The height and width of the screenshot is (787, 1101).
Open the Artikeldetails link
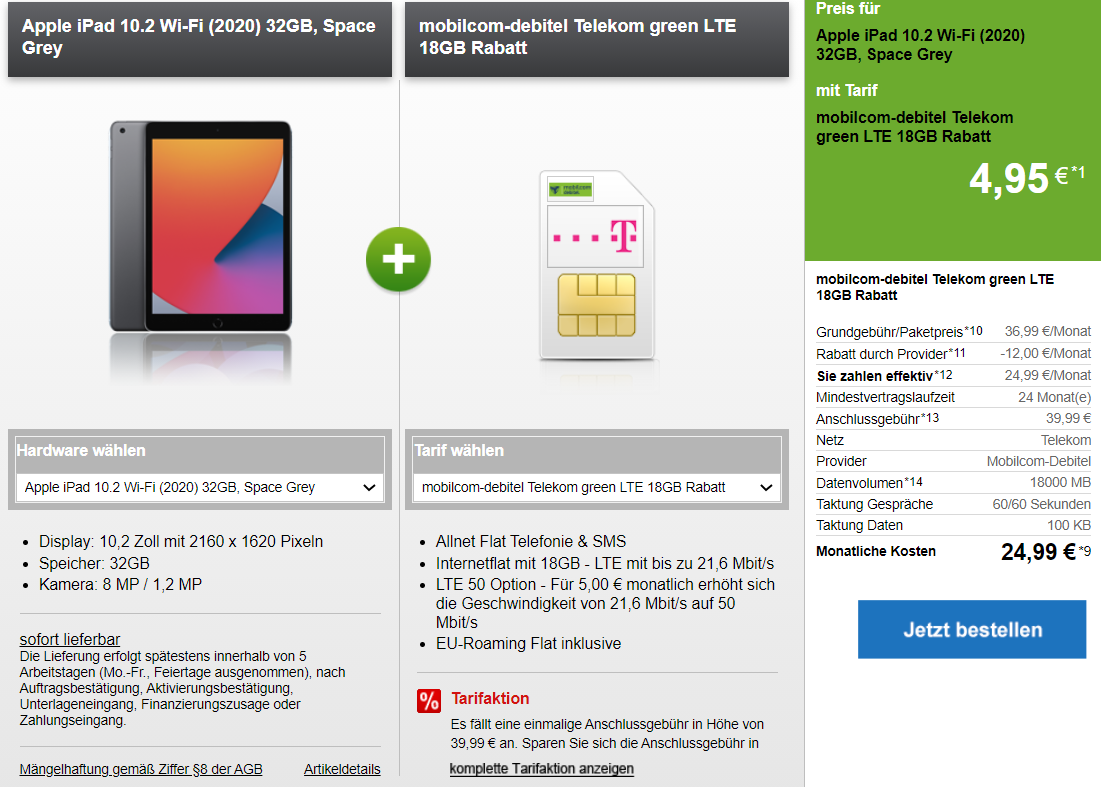(342, 769)
